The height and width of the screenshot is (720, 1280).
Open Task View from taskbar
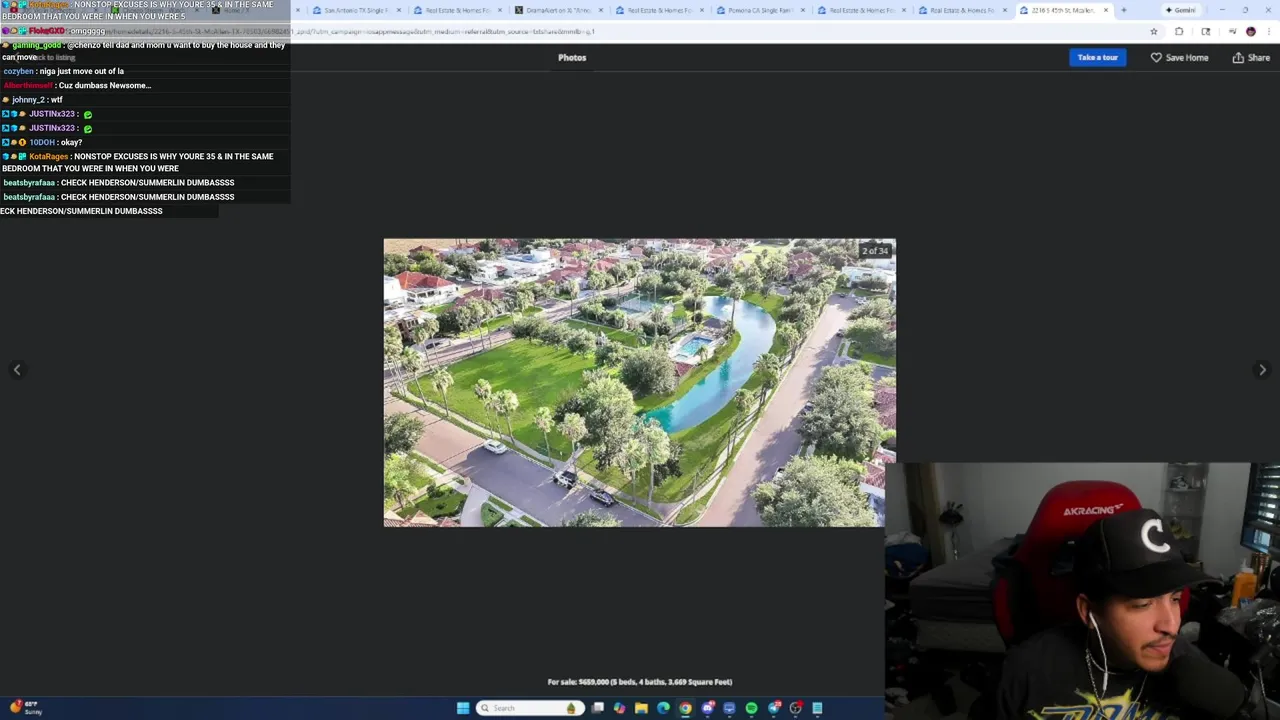coord(598,708)
